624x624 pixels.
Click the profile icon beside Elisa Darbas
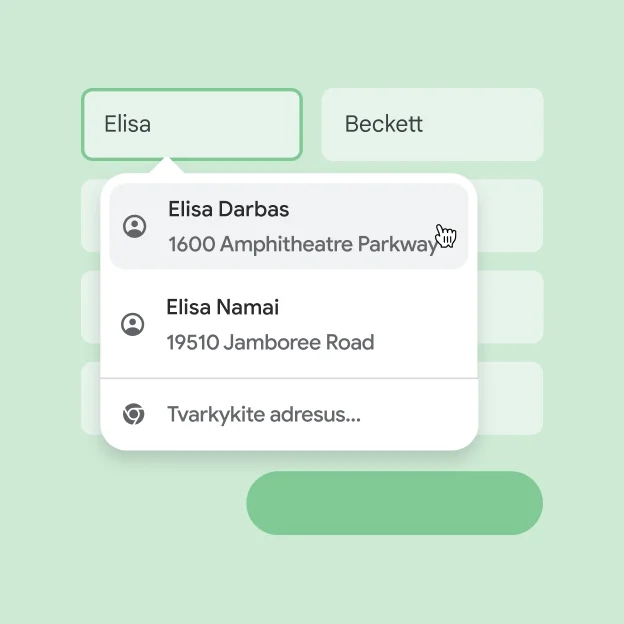134,226
